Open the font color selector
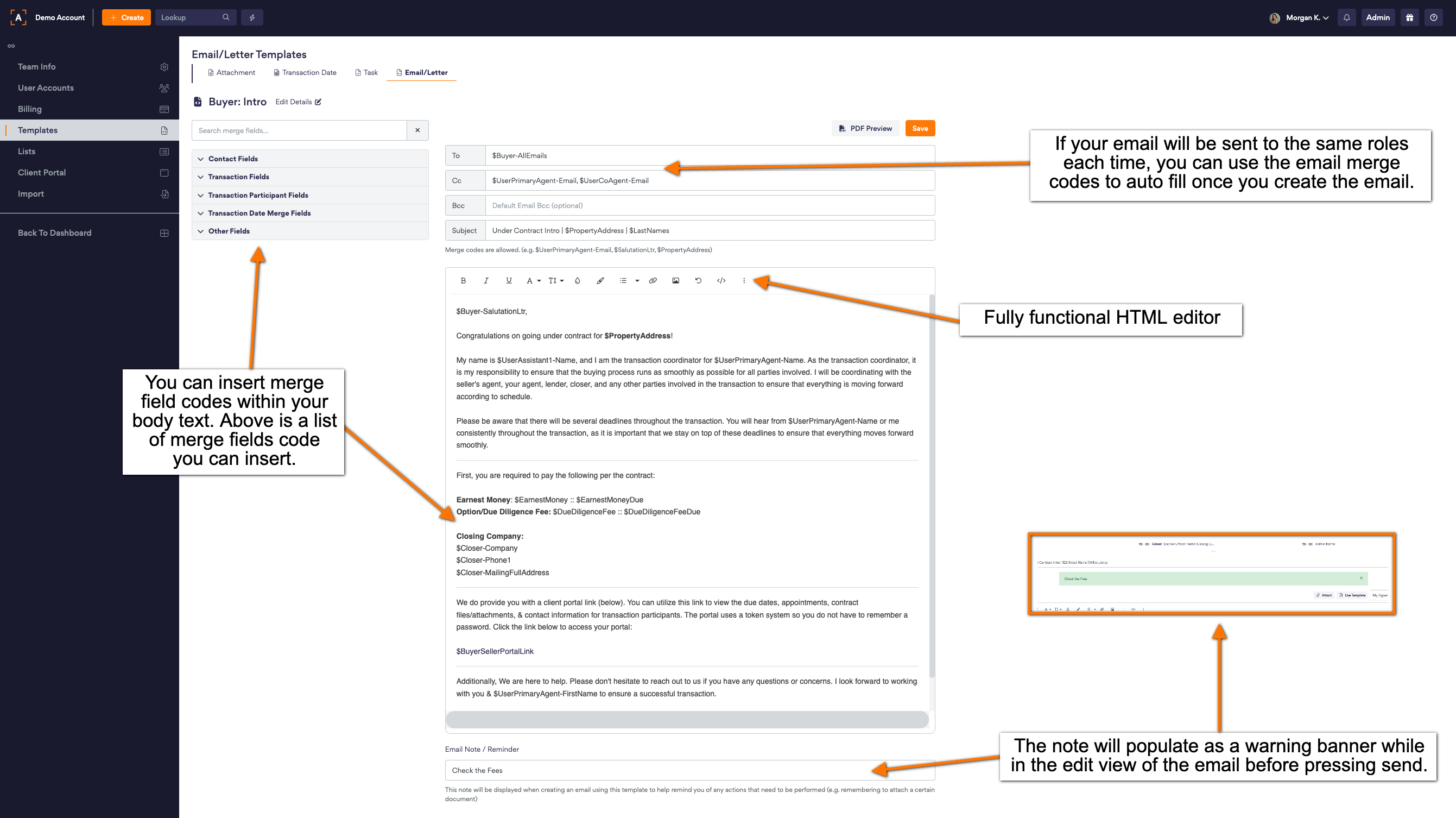The image size is (1456, 818). point(530,281)
